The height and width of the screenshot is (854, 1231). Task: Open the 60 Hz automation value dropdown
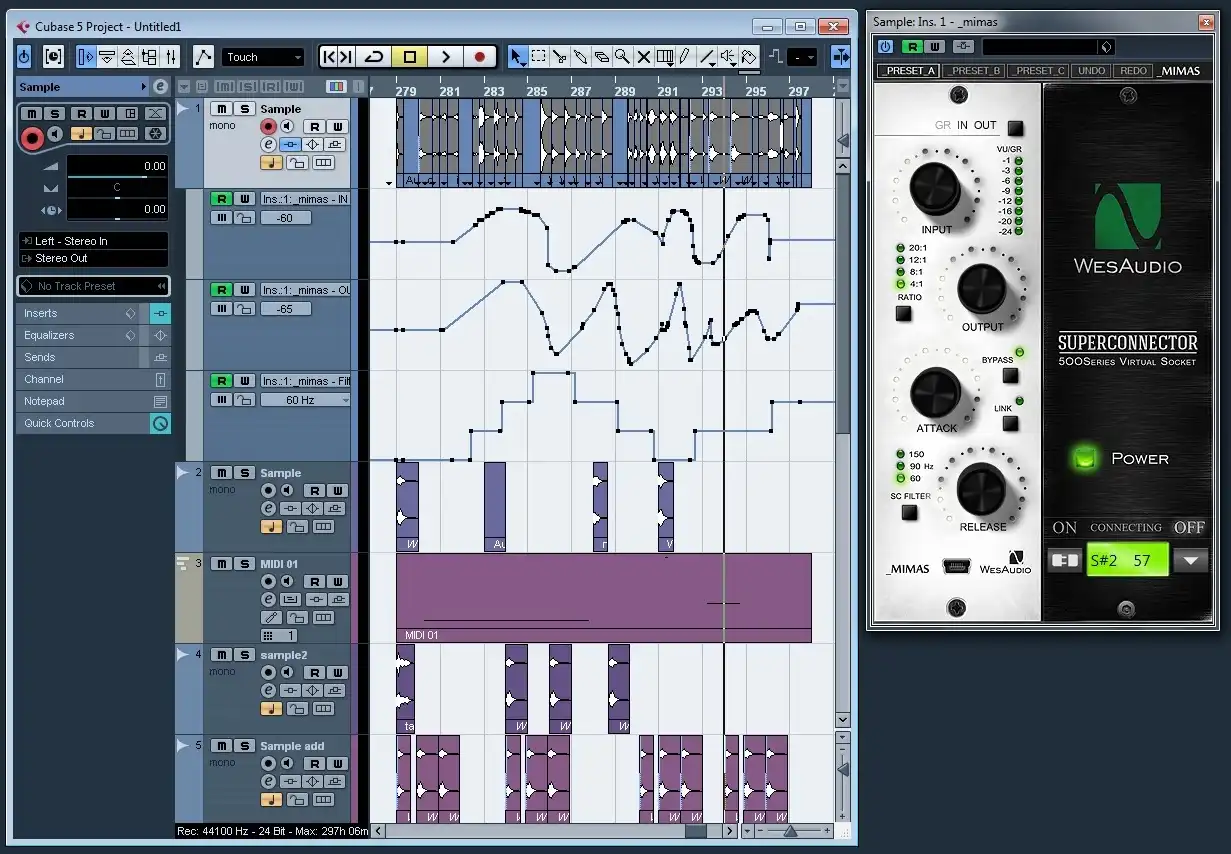305,400
